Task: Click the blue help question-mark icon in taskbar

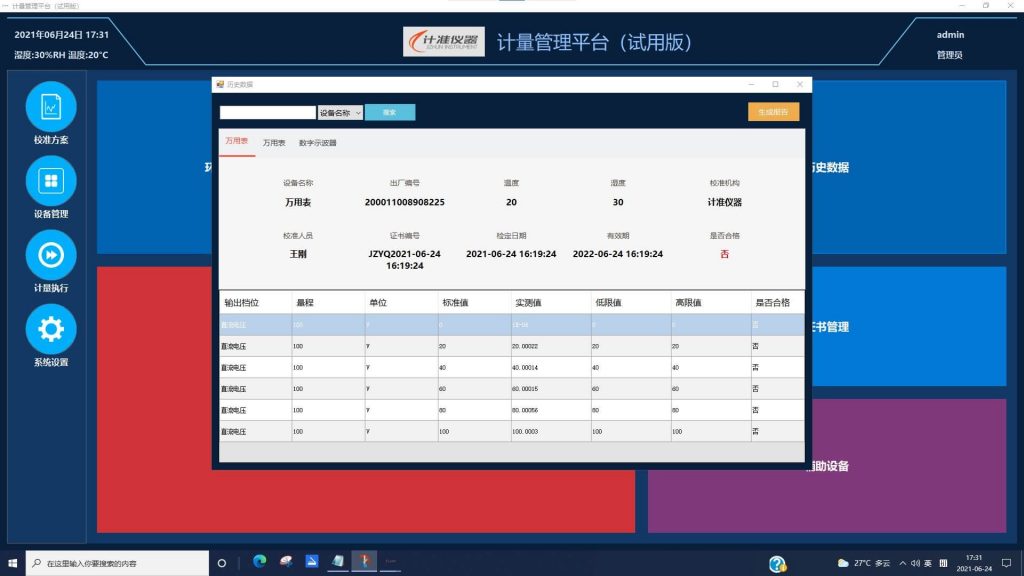Action: point(777,563)
